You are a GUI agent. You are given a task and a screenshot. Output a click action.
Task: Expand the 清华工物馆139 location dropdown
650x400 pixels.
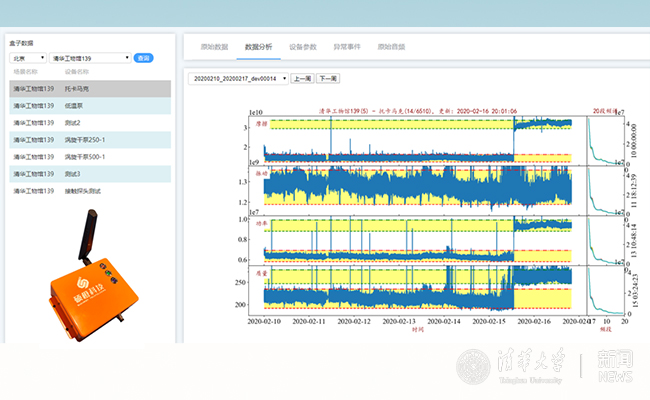(x=90, y=58)
